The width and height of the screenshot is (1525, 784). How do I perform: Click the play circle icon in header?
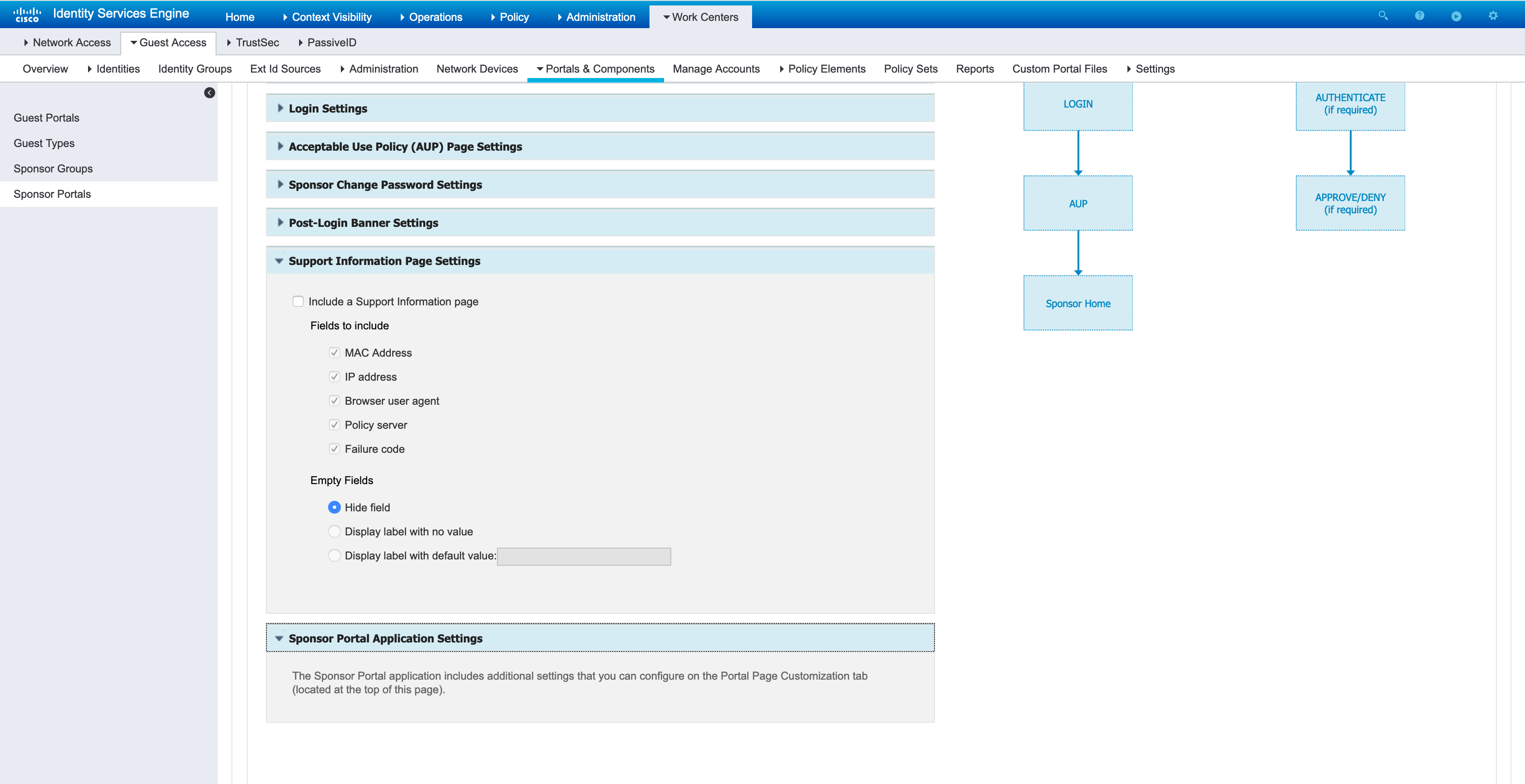[1456, 16]
